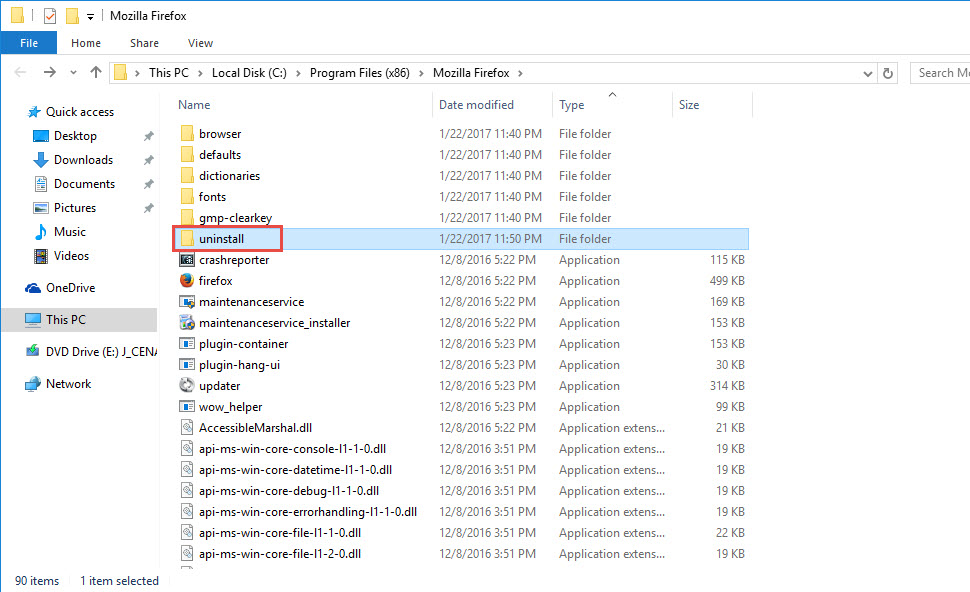Go up one folder level arrow
The height and width of the screenshot is (592, 970).
click(95, 72)
